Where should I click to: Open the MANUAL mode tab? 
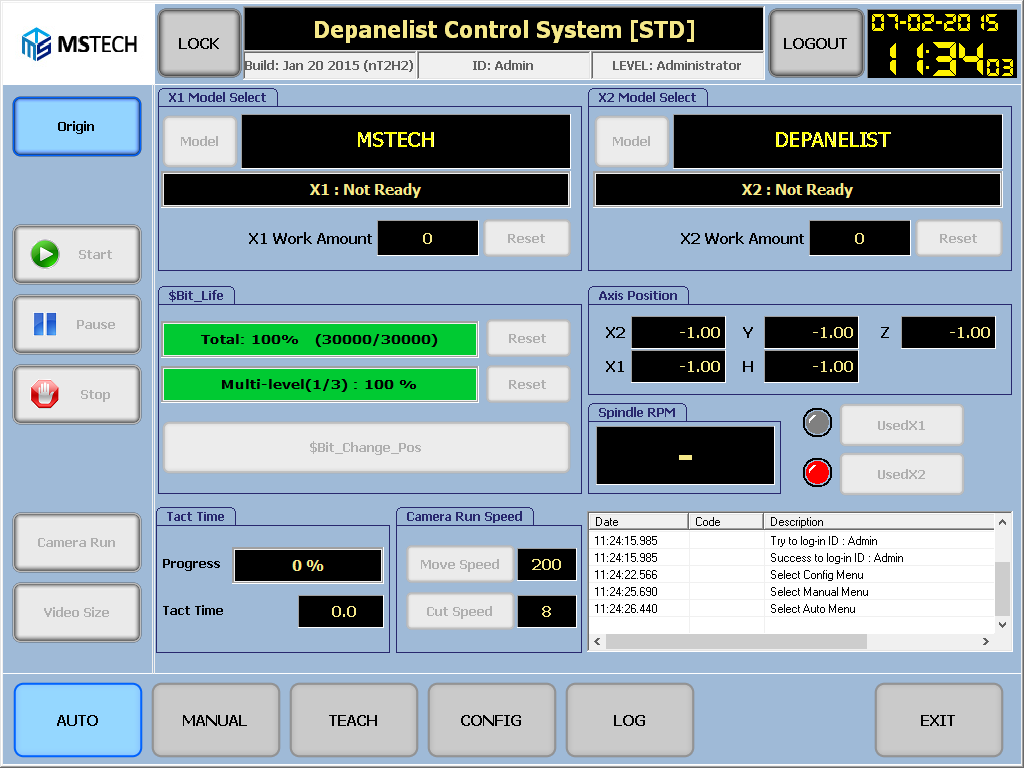coord(216,720)
